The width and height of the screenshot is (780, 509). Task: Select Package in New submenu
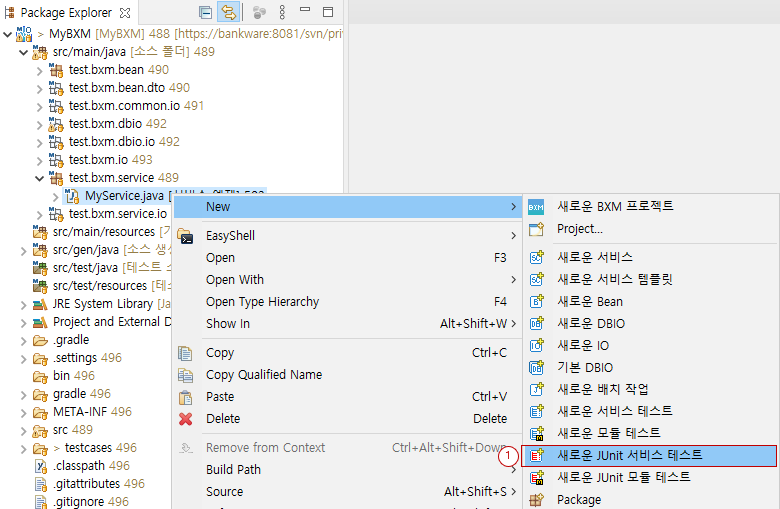click(x=650, y=499)
